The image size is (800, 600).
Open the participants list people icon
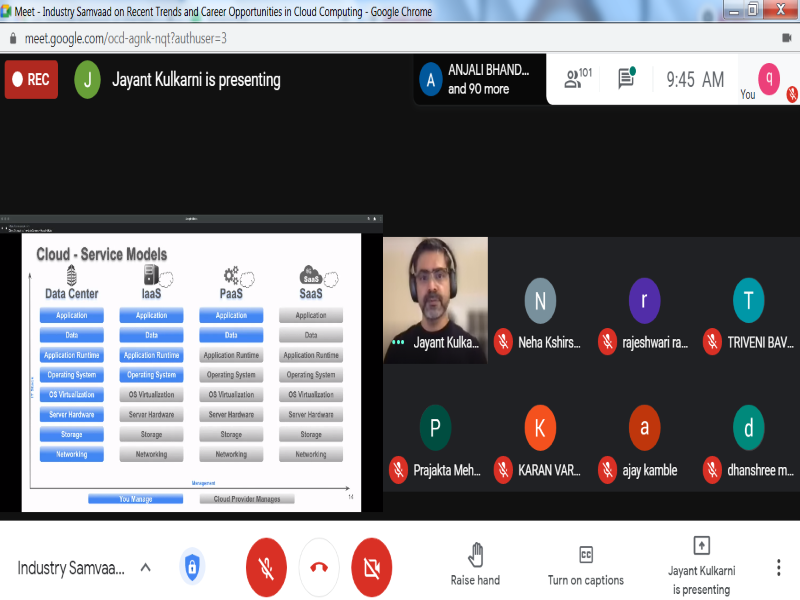click(x=577, y=79)
